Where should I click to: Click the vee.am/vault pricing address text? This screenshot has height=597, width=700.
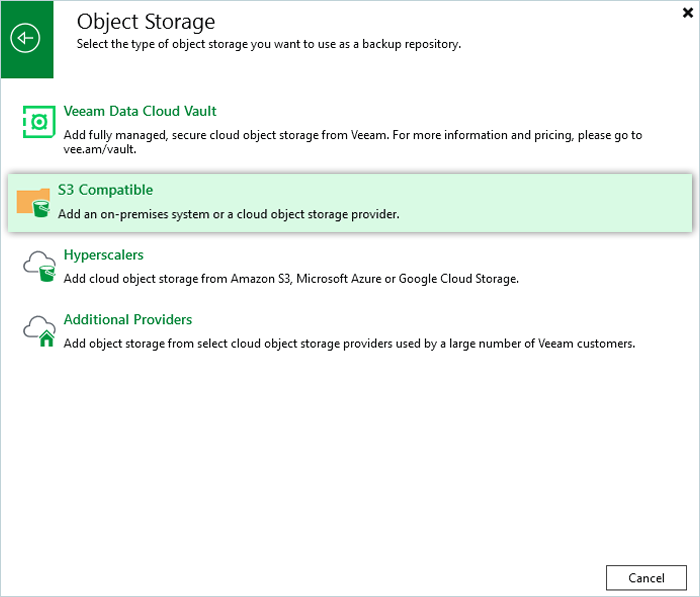pos(97,149)
